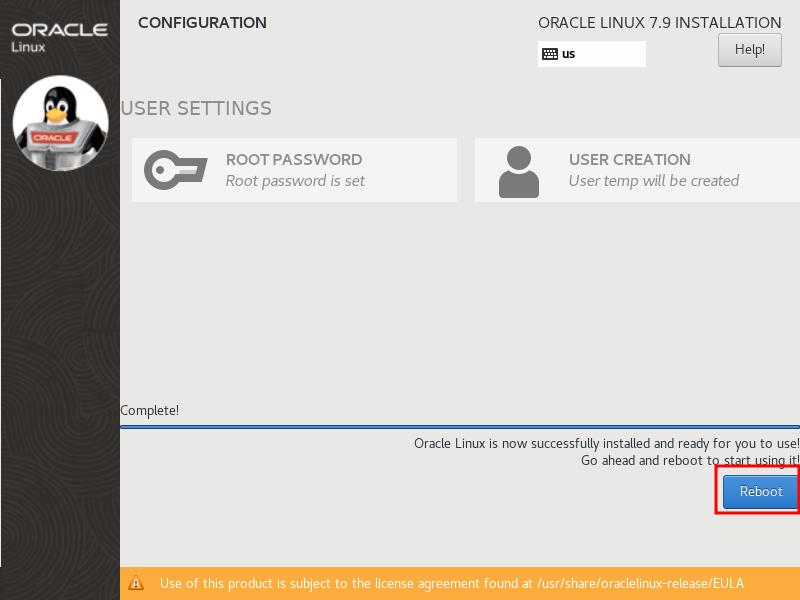This screenshot has width=800, height=600.
Task: Click the user silhouette icon
Action: pos(519,172)
